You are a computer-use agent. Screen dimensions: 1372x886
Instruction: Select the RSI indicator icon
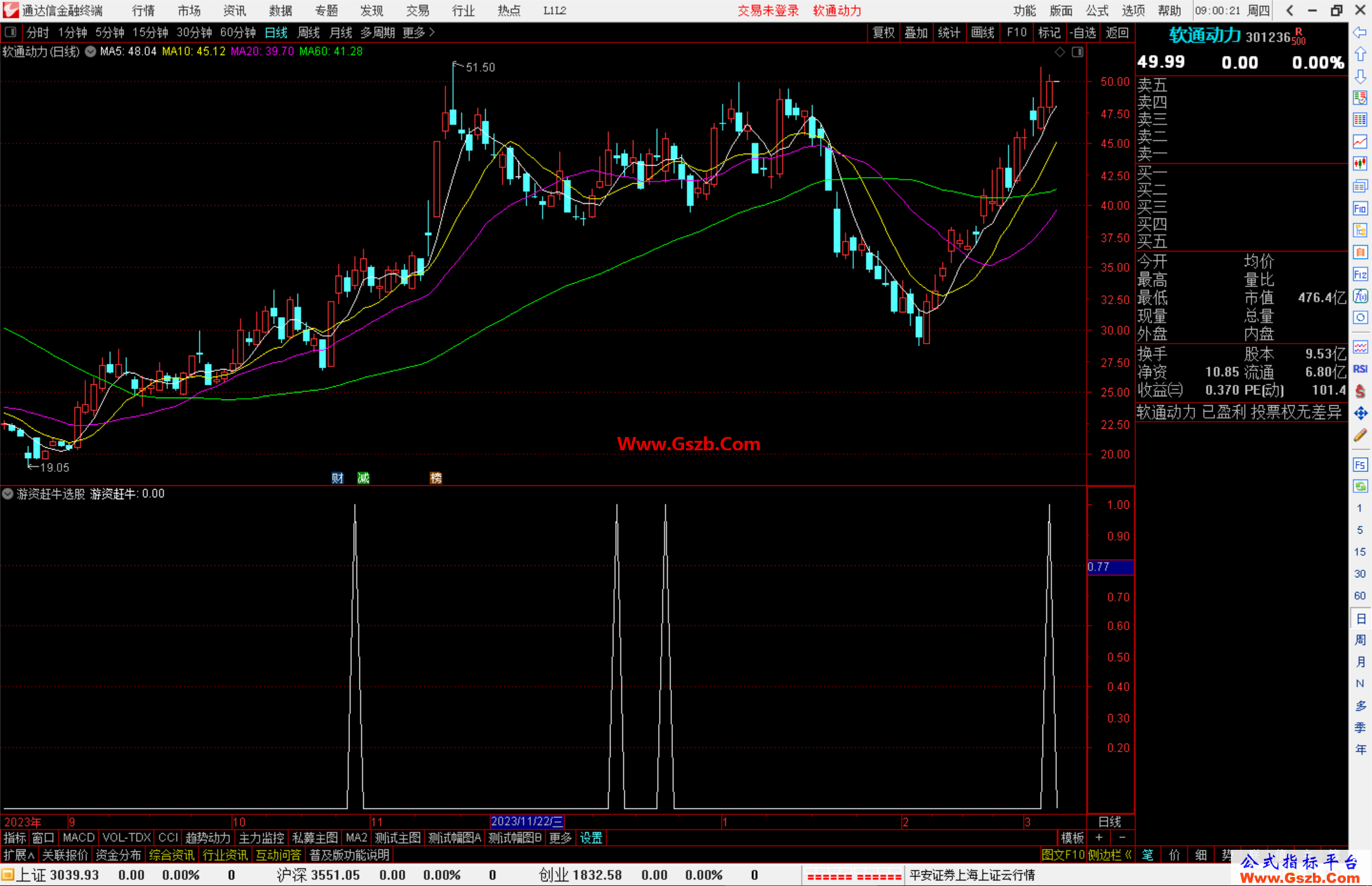click(1360, 369)
